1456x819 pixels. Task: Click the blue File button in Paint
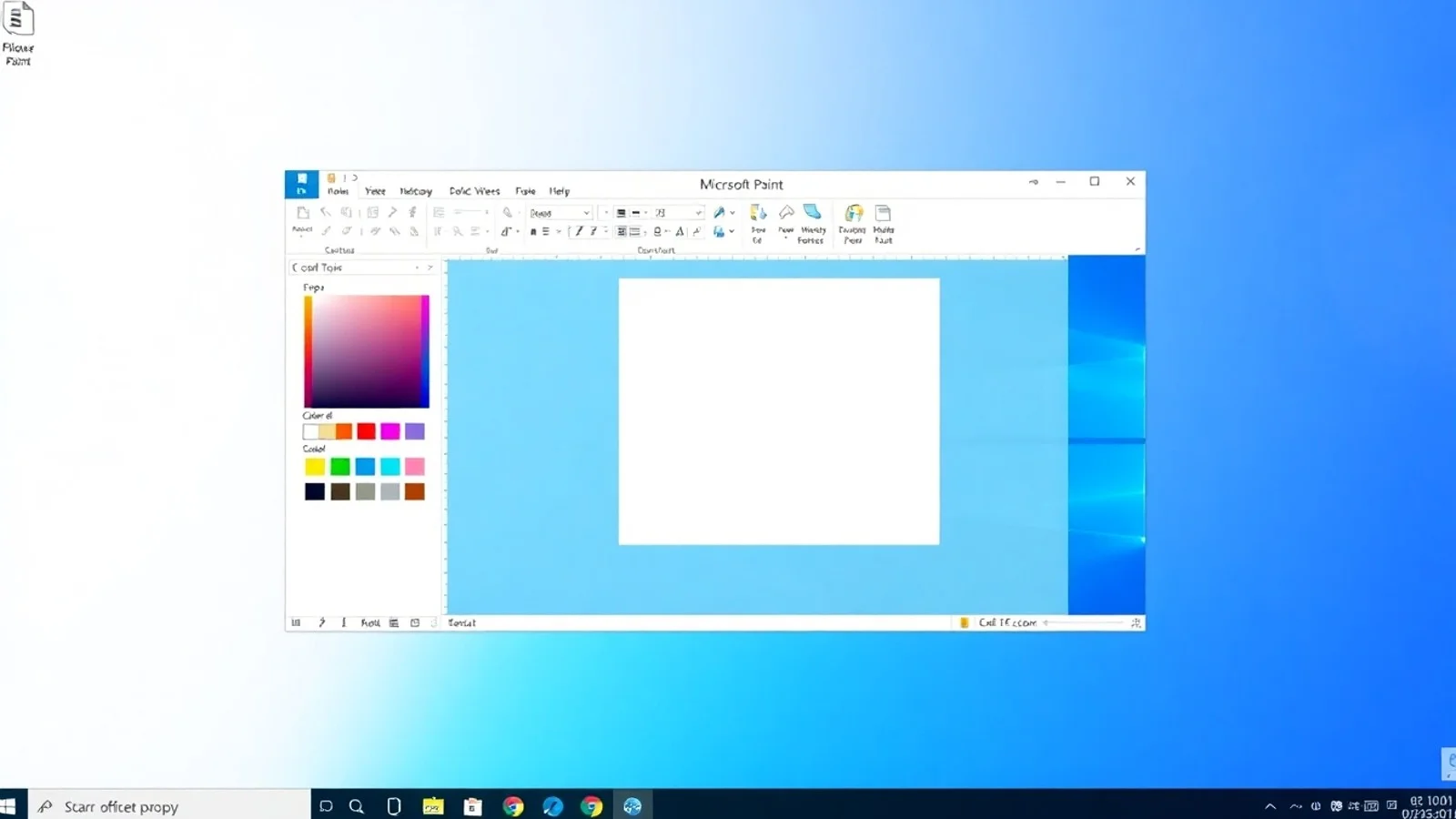[301, 184]
